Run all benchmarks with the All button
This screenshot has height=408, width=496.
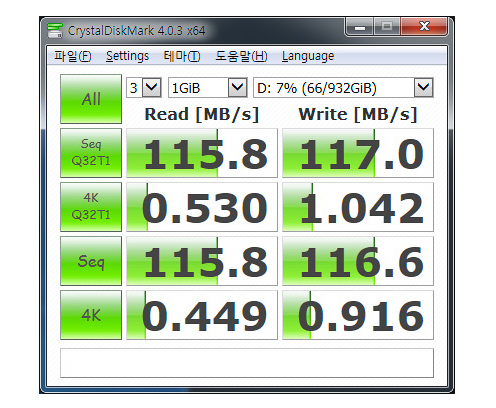(x=91, y=99)
